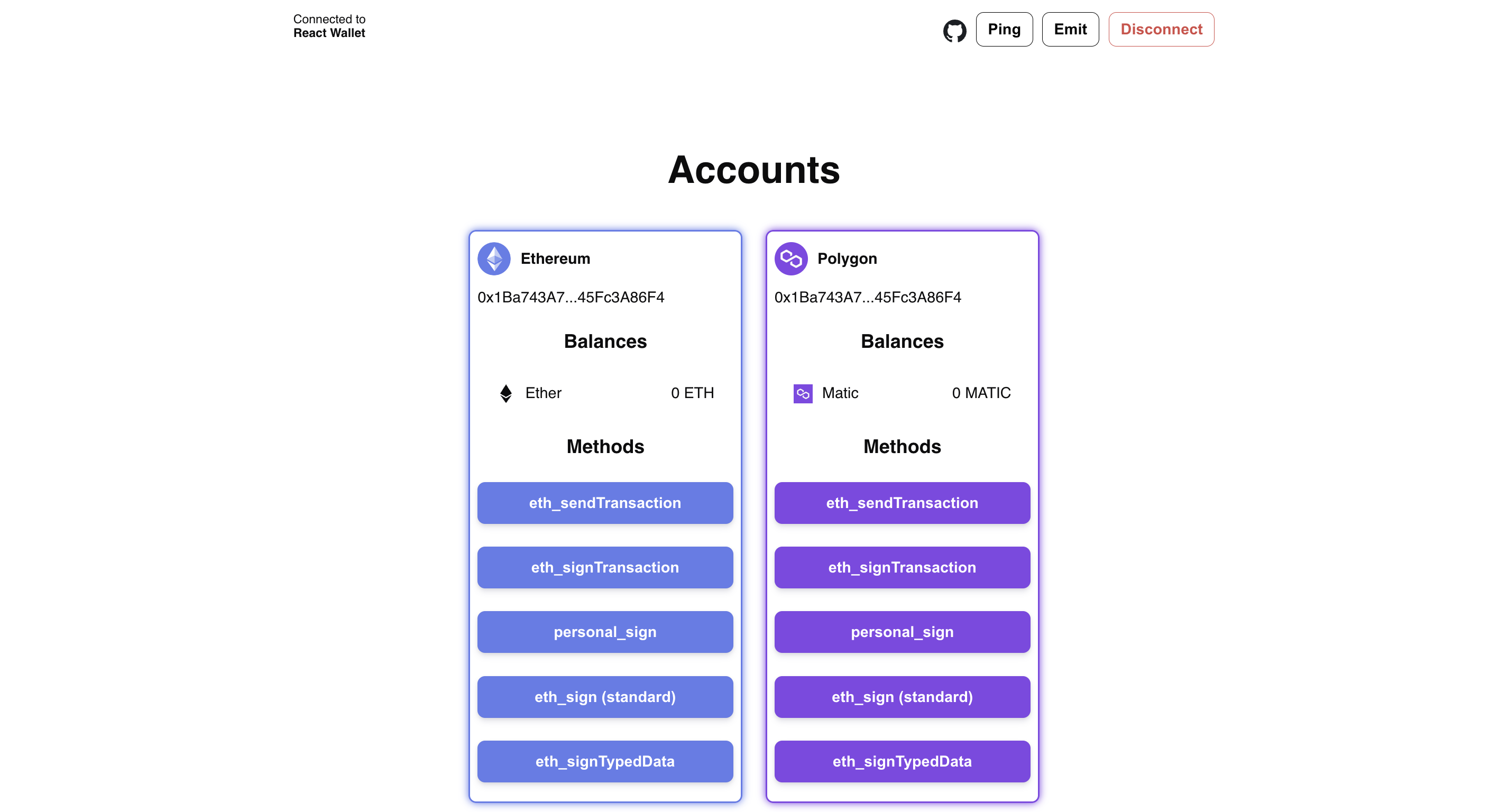This screenshot has width=1508, height=812.
Task: Select the Ethereum account address text
Action: pyautogui.click(x=571, y=298)
